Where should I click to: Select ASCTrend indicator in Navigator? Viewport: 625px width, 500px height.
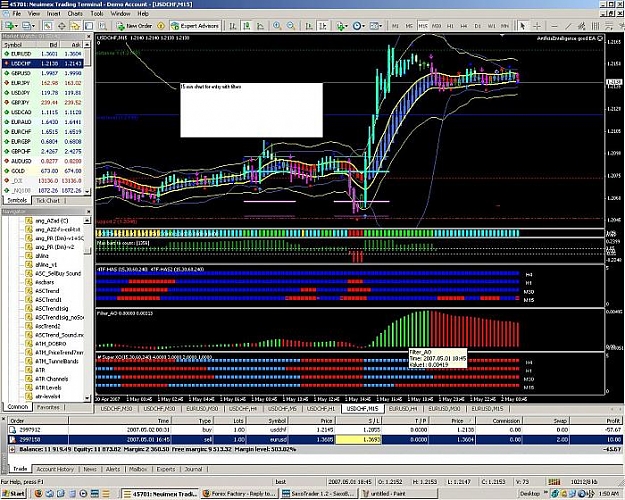[47, 291]
